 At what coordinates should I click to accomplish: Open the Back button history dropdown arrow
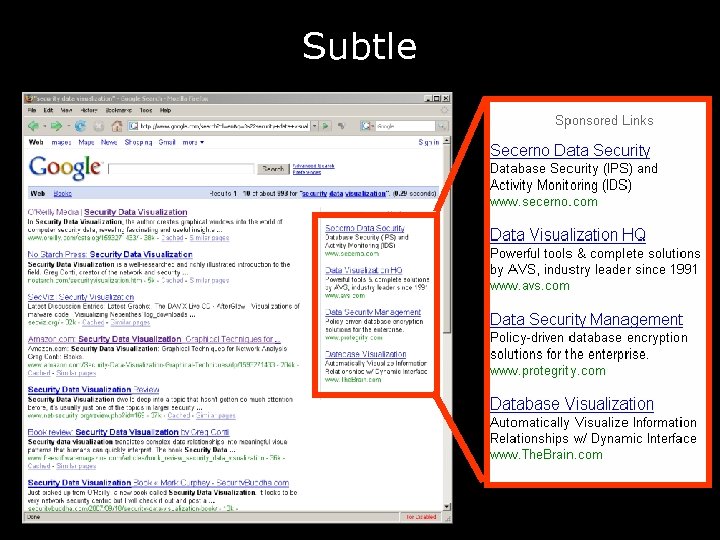tap(45, 126)
